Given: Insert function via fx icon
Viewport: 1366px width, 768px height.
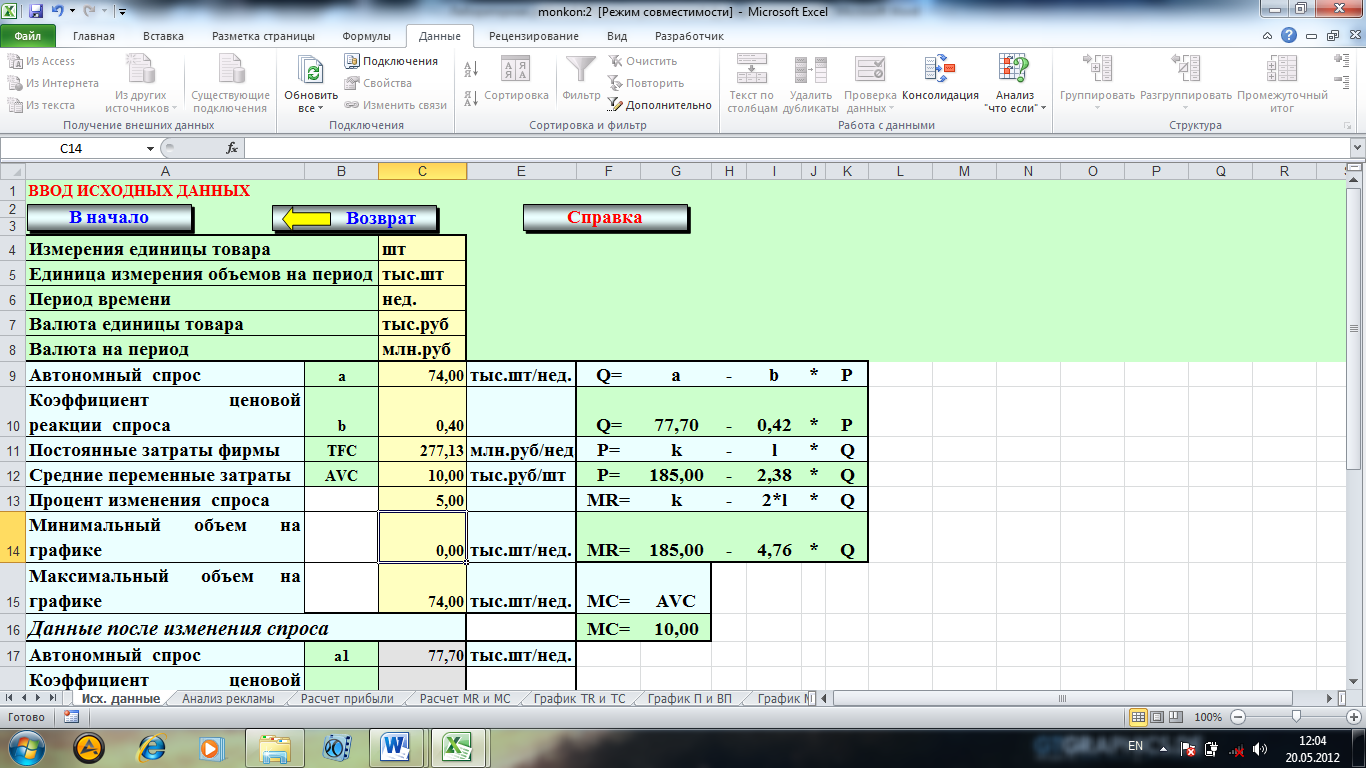Looking at the screenshot, I should pyautogui.click(x=232, y=148).
